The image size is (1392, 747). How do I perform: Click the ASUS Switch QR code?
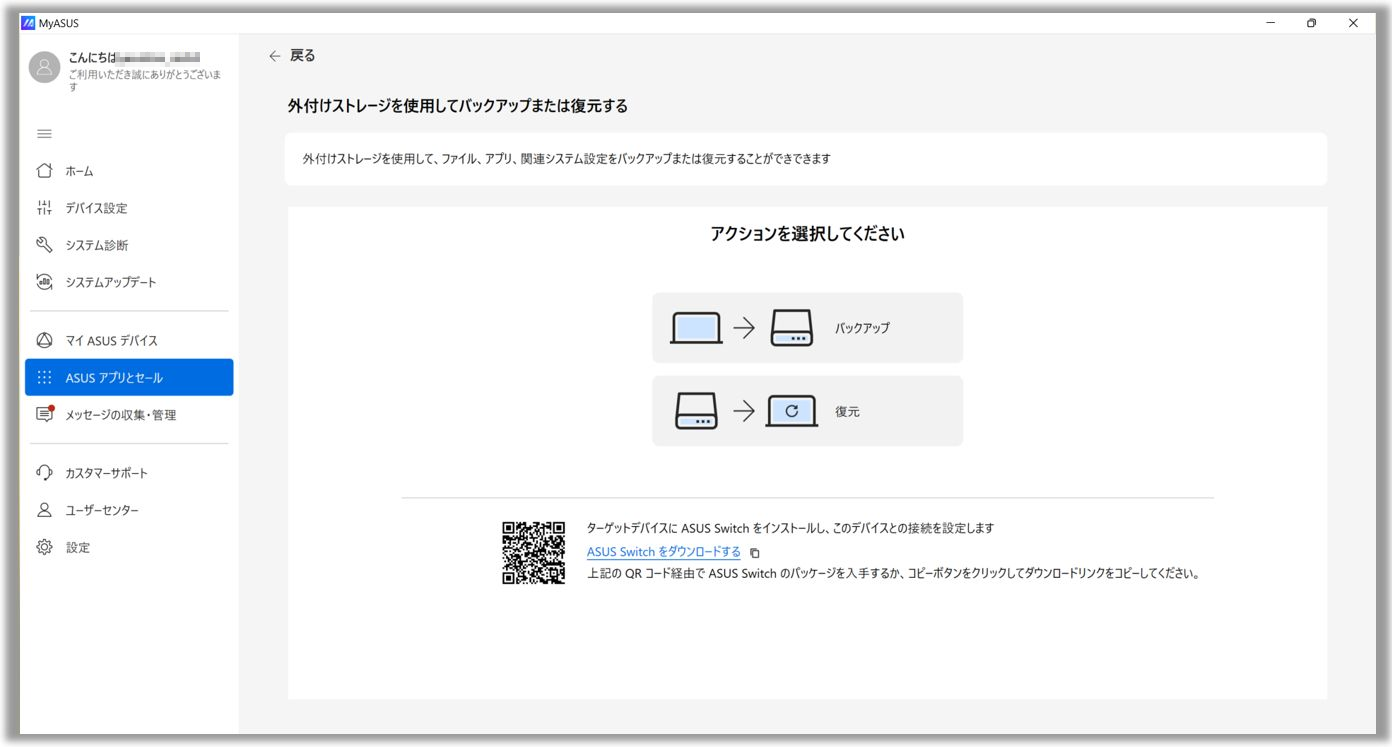[534, 552]
